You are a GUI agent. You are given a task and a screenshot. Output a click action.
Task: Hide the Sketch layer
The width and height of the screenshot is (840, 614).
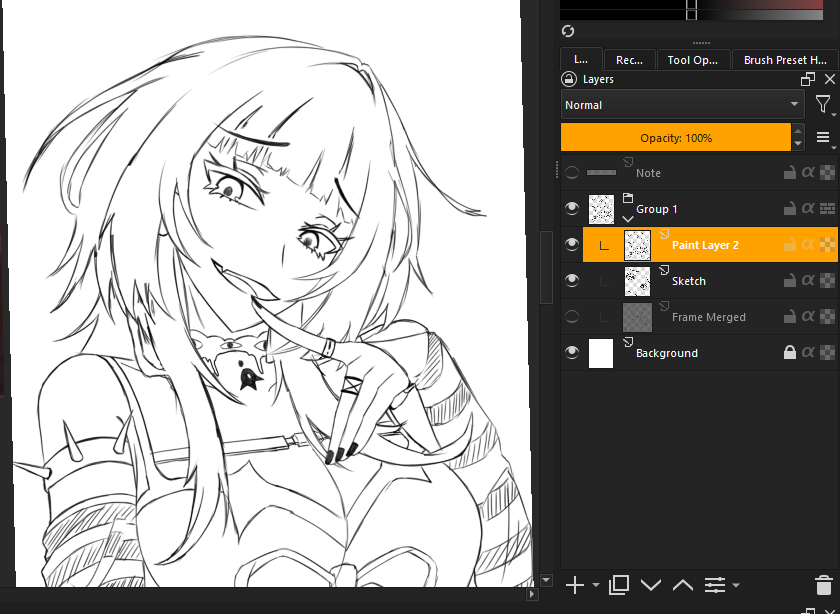pyautogui.click(x=572, y=280)
